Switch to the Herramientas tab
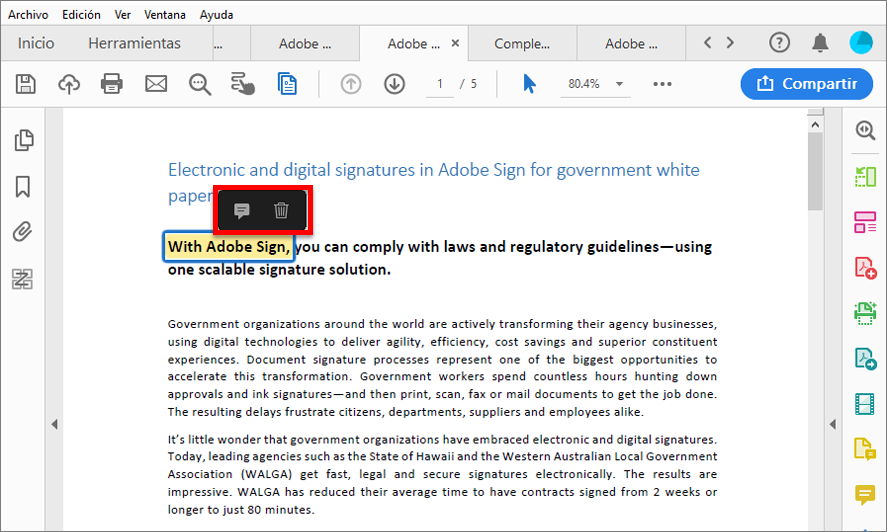 coord(134,43)
